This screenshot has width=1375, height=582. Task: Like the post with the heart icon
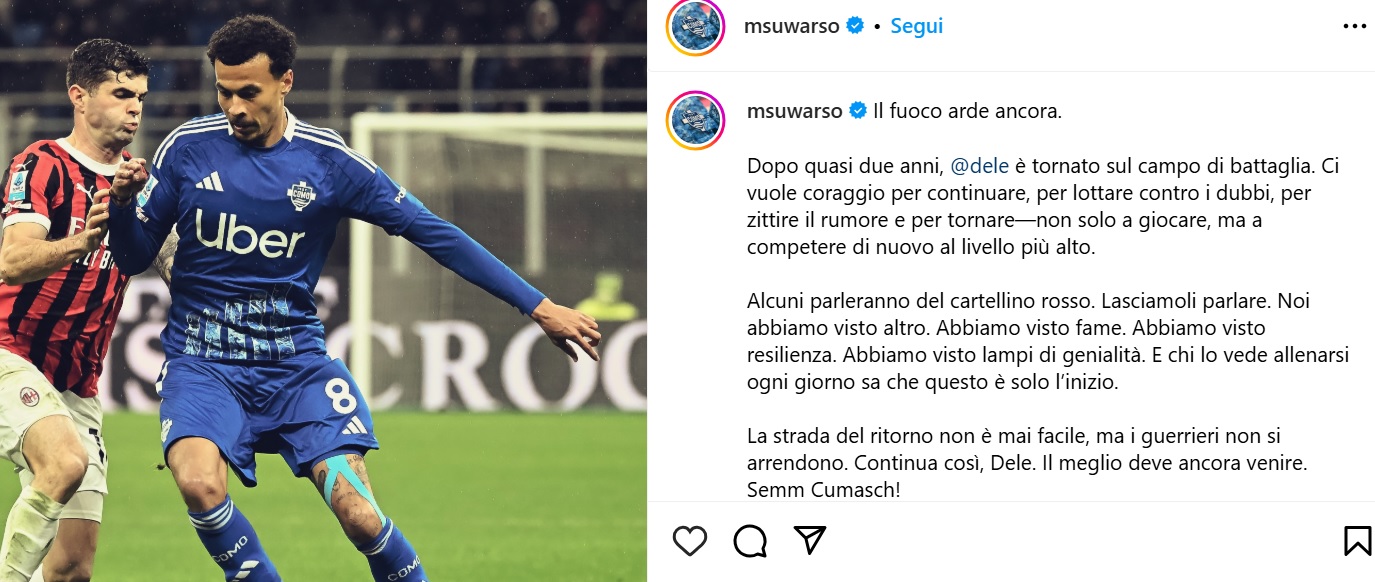tap(690, 541)
